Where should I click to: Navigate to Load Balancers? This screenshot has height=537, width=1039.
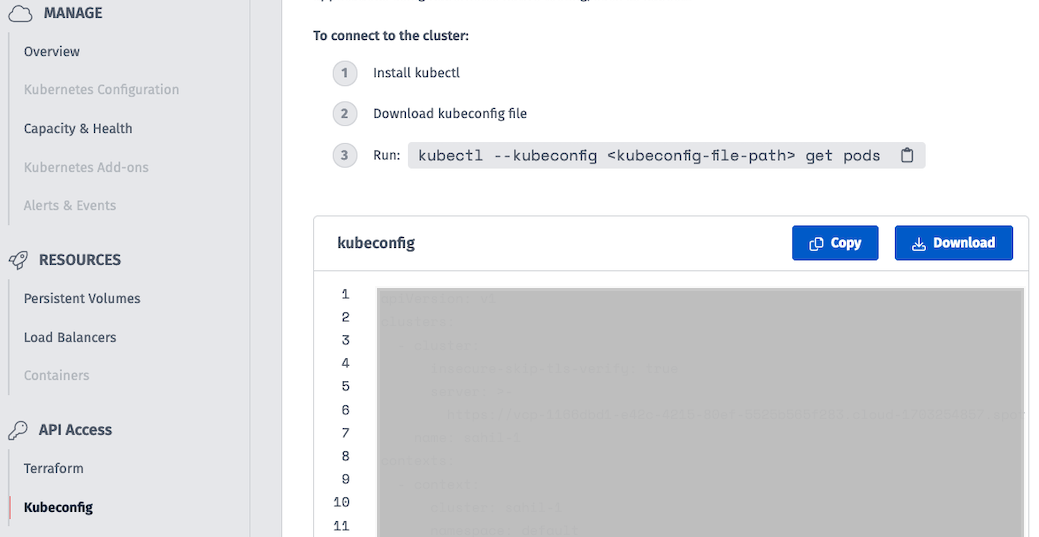pyautogui.click(x=70, y=337)
